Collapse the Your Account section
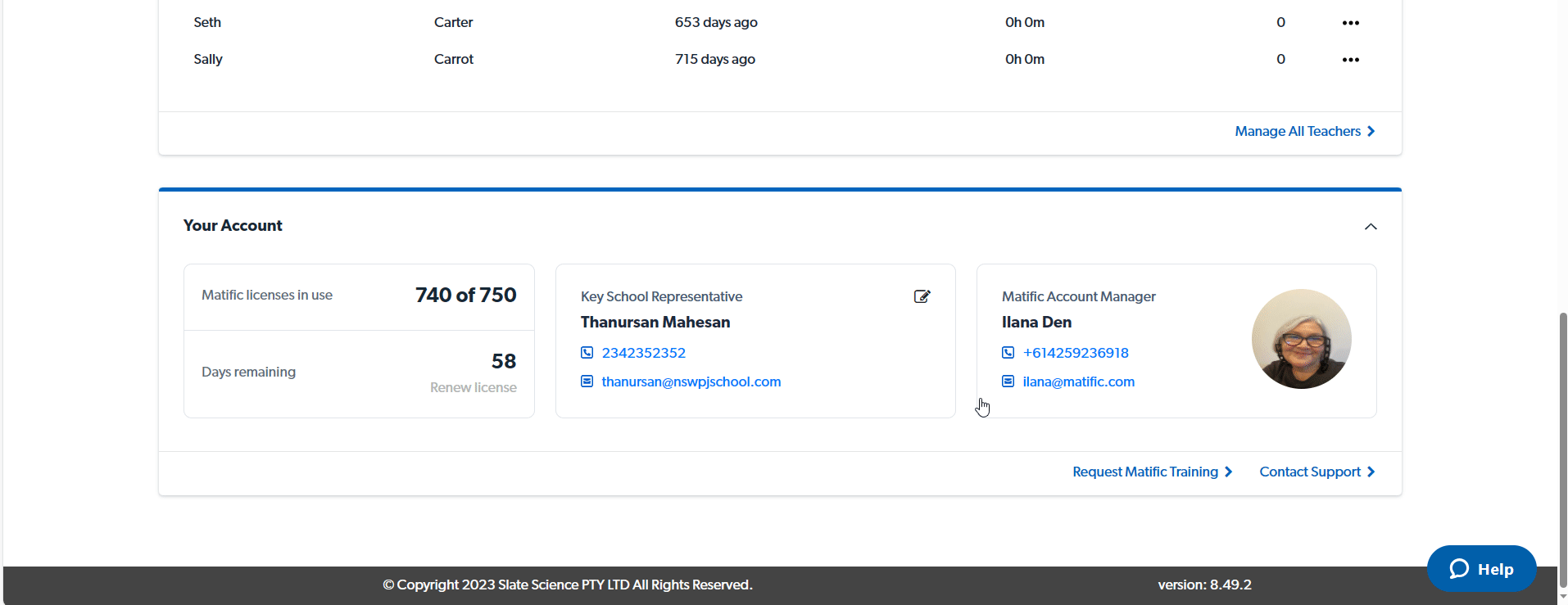The width and height of the screenshot is (1568, 605). click(x=1370, y=227)
